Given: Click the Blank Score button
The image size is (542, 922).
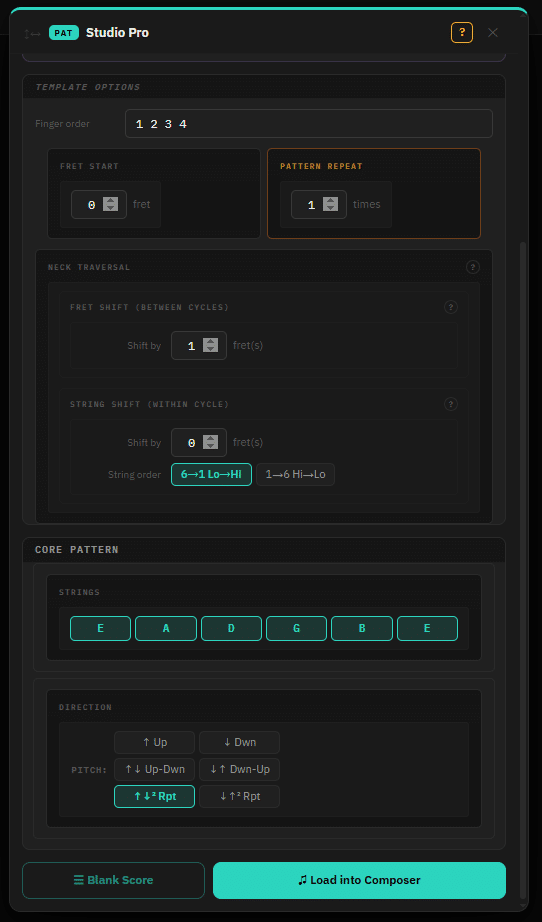Looking at the screenshot, I should pyautogui.click(x=113, y=880).
